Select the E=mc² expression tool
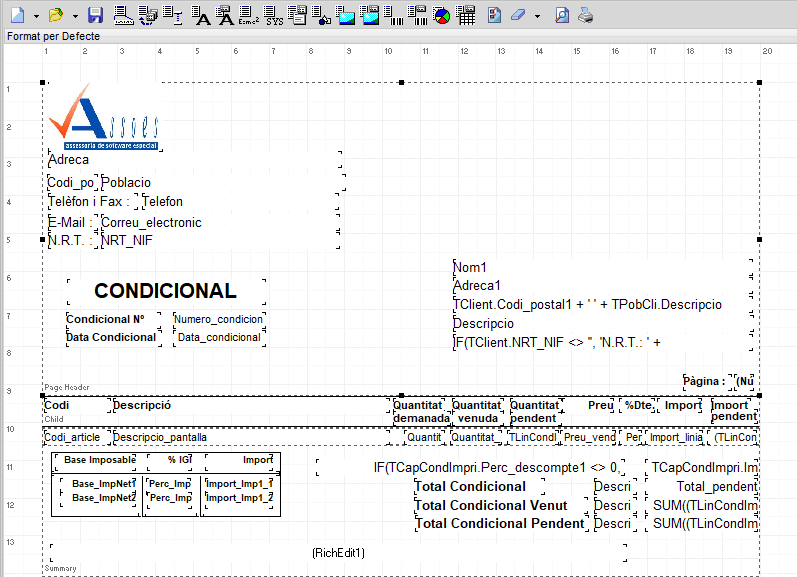Screen dimensions: 797x577 249,15
